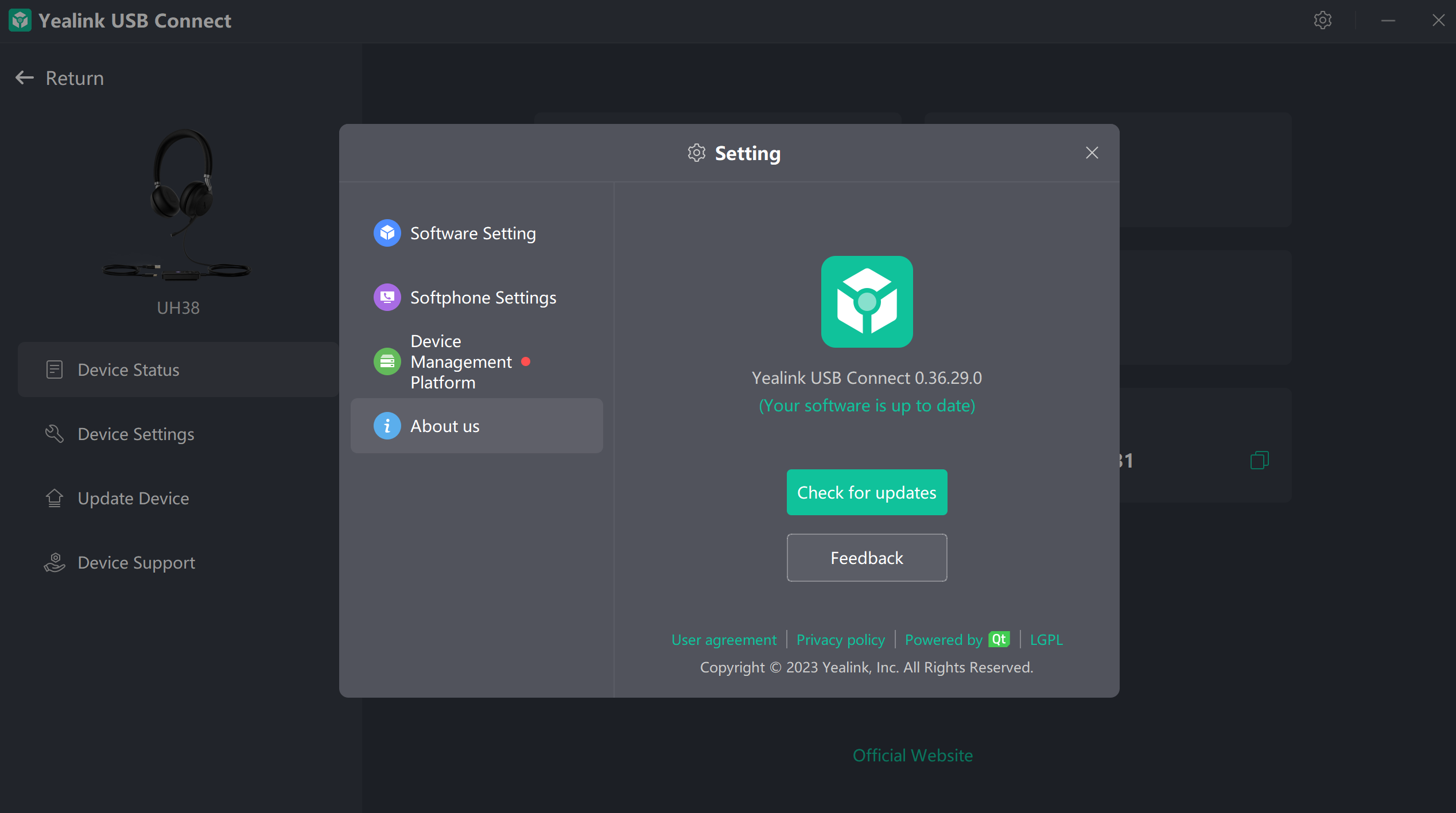The width and height of the screenshot is (1456, 813).
Task: Go back using the Return arrow
Action: 25,78
